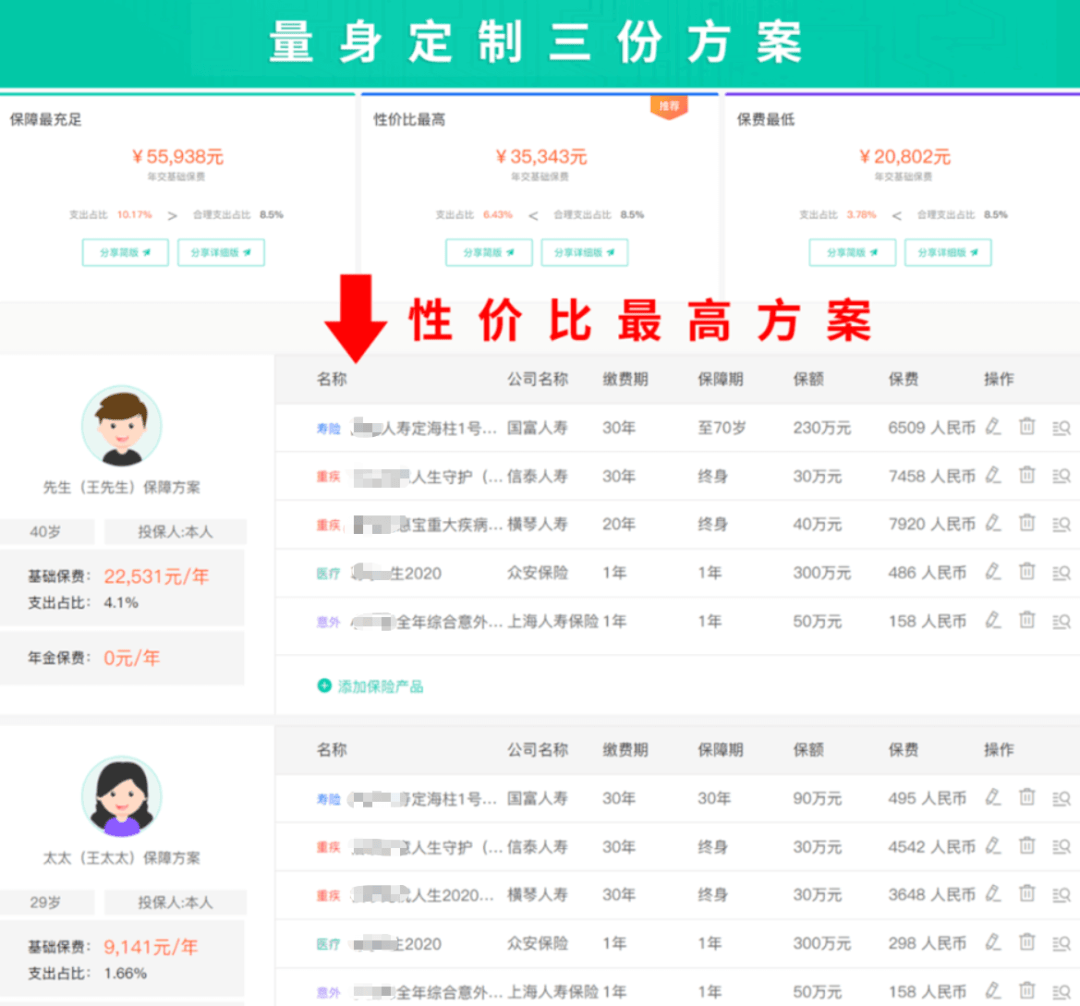Click 分享详细版 under 性价比最高 plan

(584, 253)
